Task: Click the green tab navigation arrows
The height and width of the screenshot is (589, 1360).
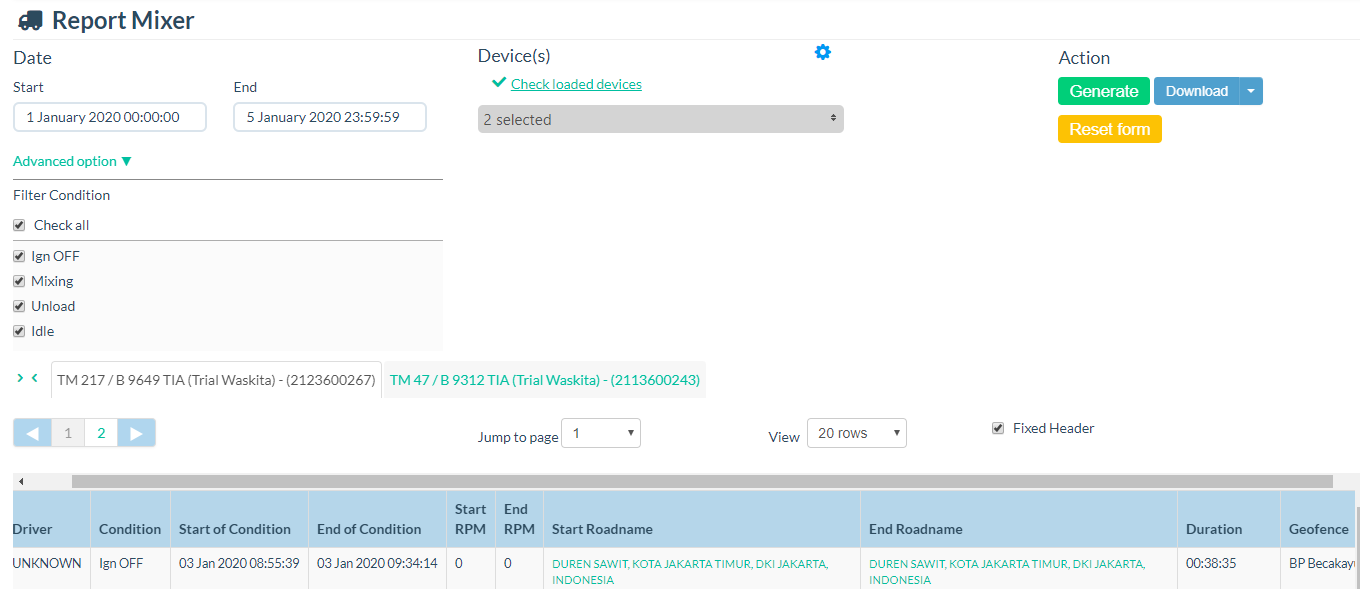Action: tap(27, 378)
